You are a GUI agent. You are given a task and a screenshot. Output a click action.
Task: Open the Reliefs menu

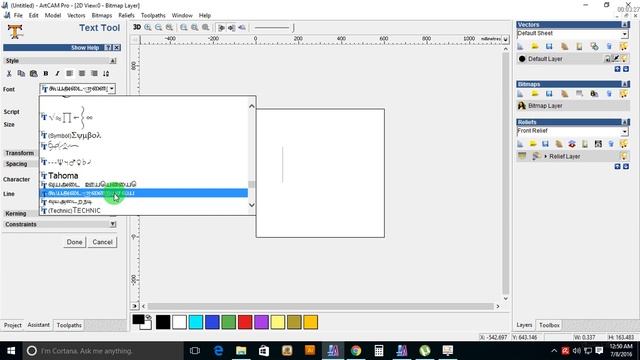(x=126, y=16)
